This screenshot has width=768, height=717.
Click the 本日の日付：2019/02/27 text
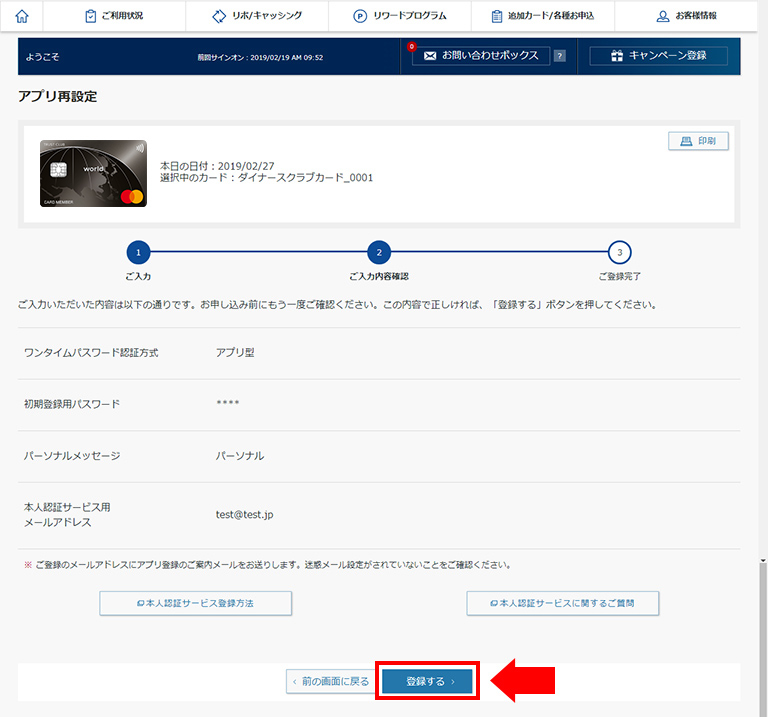(x=217, y=166)
